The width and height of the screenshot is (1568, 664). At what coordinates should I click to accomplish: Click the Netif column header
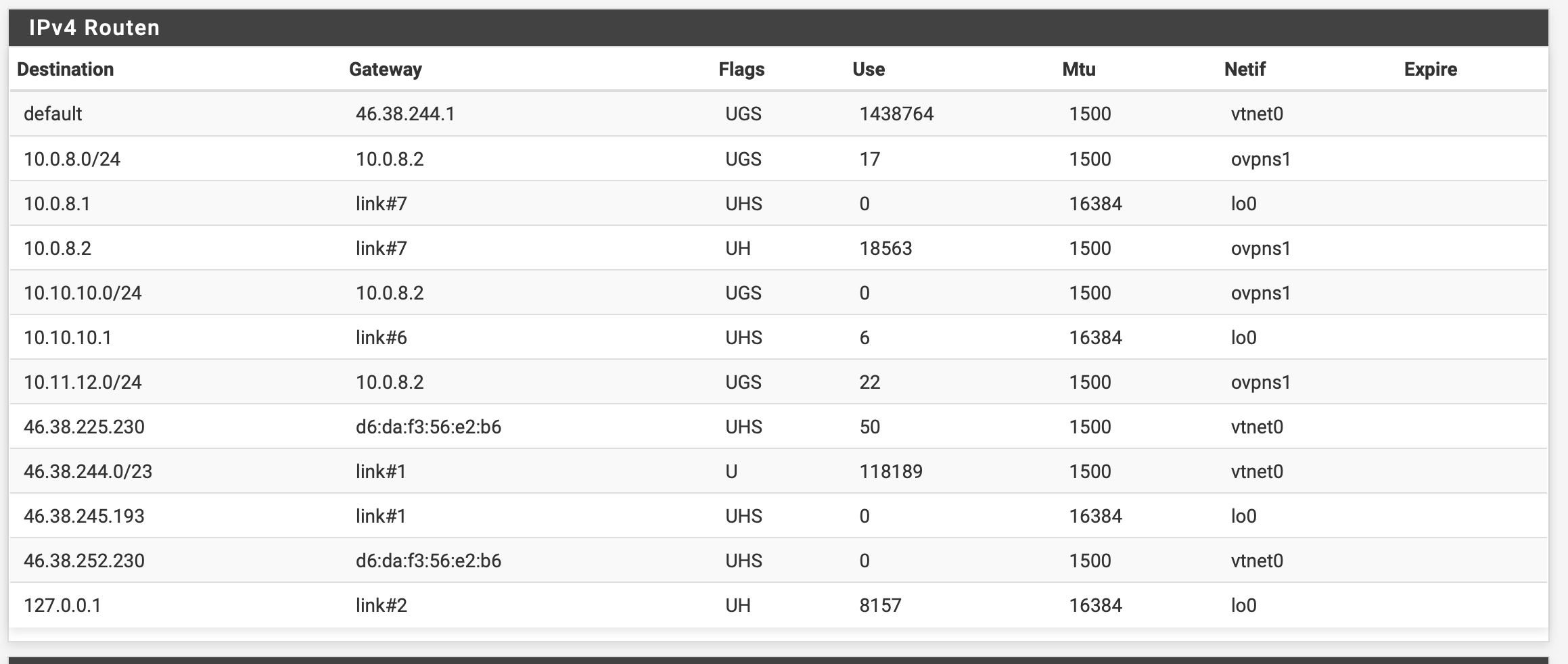[x=1244, y=69]
